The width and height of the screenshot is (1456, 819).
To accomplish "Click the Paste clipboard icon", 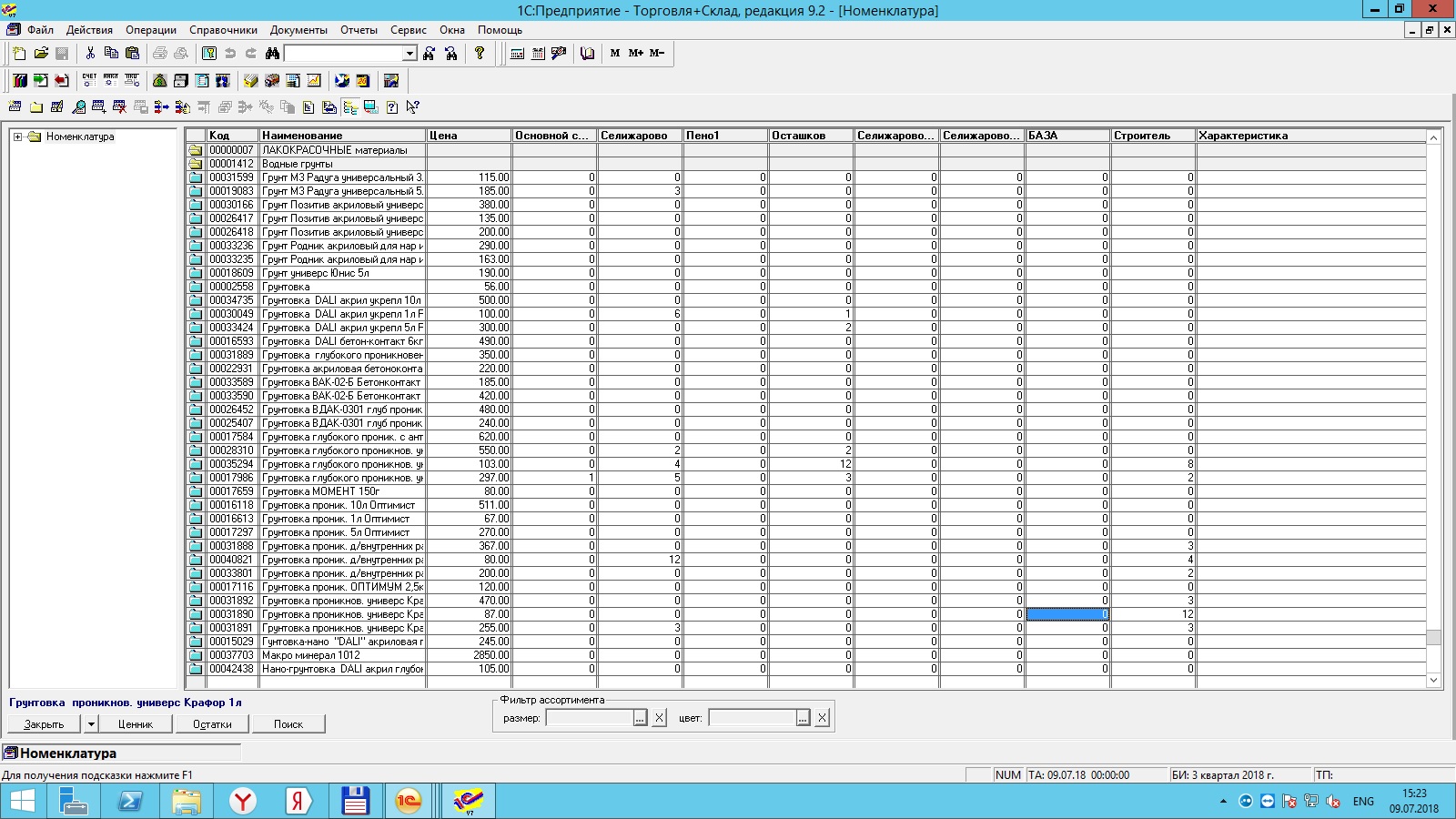I will pos(133,54).
